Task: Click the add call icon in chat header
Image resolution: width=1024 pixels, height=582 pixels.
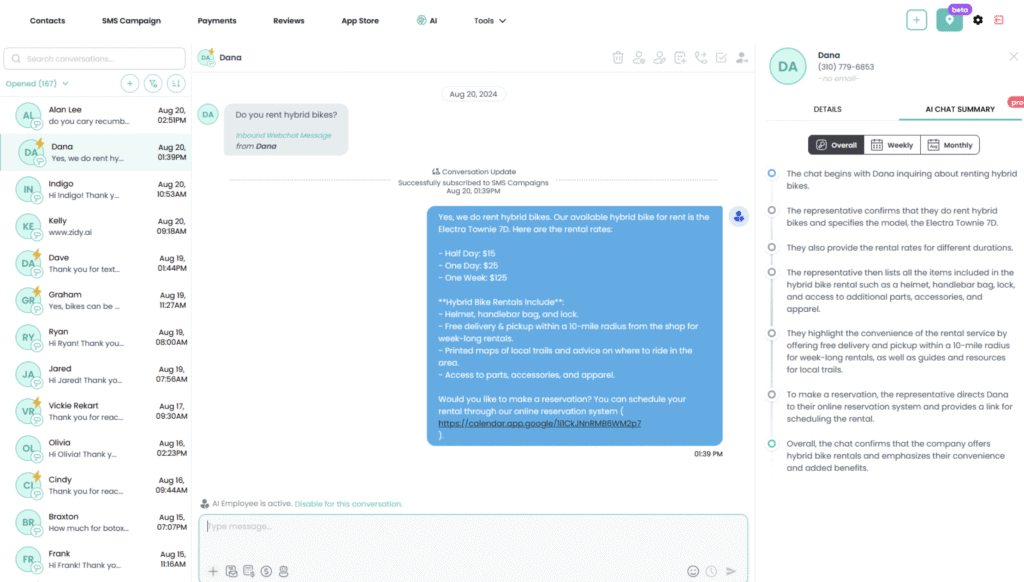Action: coord(700,58)
